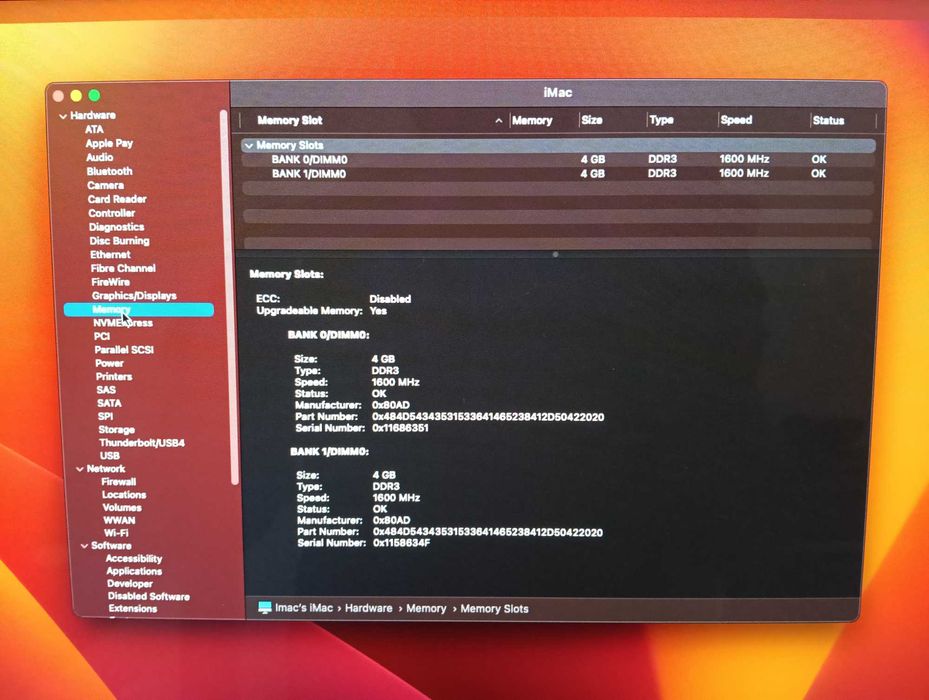Image resolution: width=929 pixels, height=700 pixels.
Task: Click the yellow minimize window button
Action: click(76, 96)
